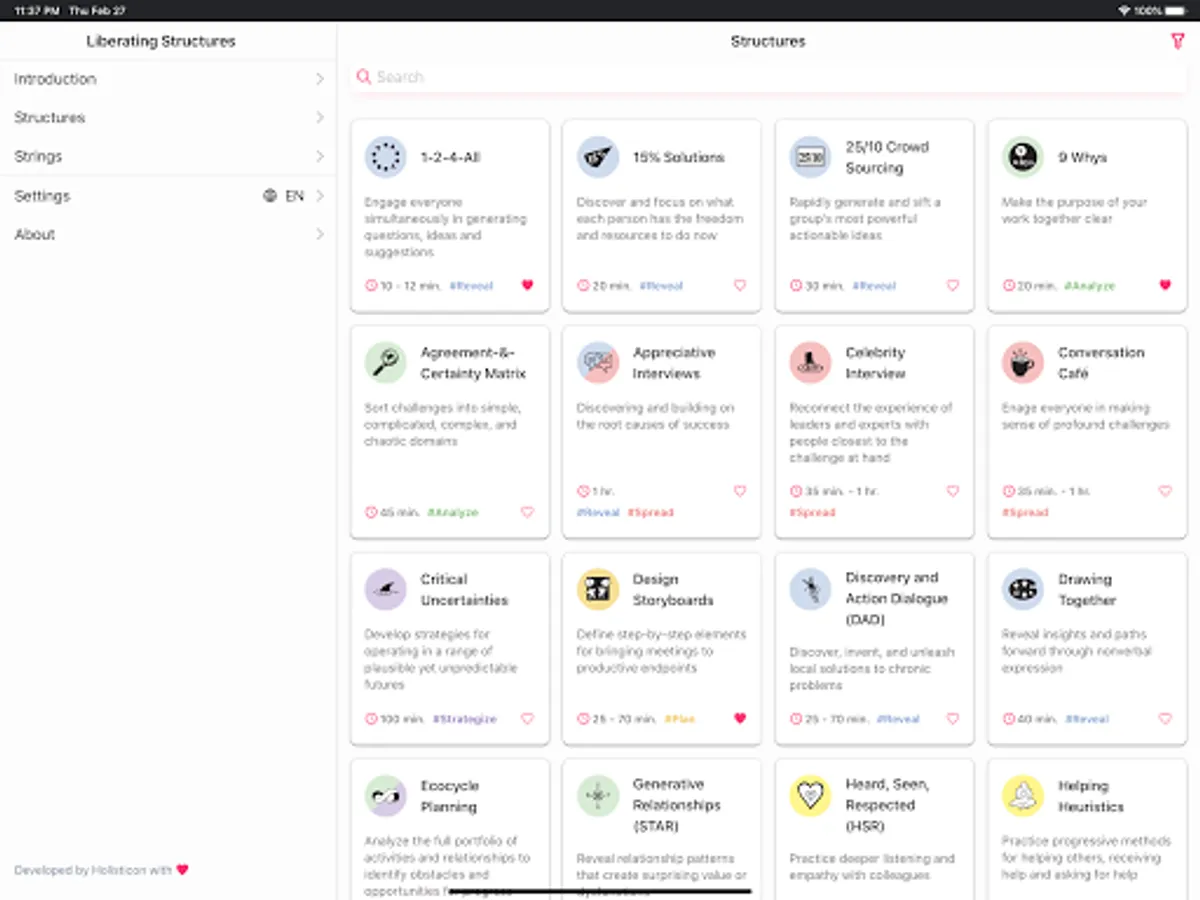Viewport: 1200px width, 900px height.
Task: Click the 1-2-4-All circle icon
Action: tap(385, 157)
